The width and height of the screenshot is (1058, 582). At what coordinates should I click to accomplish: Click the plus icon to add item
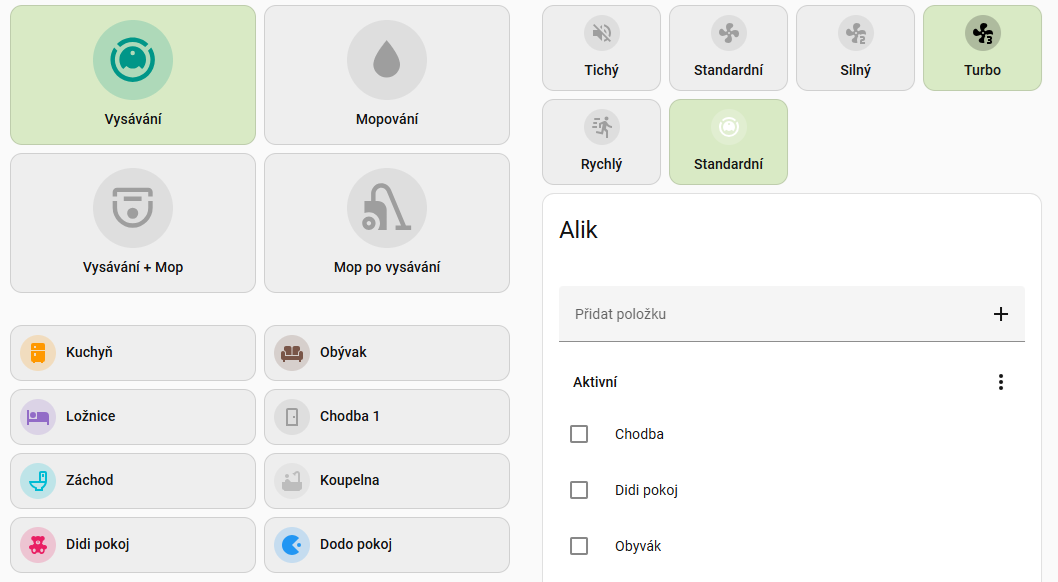(1000, 314)
